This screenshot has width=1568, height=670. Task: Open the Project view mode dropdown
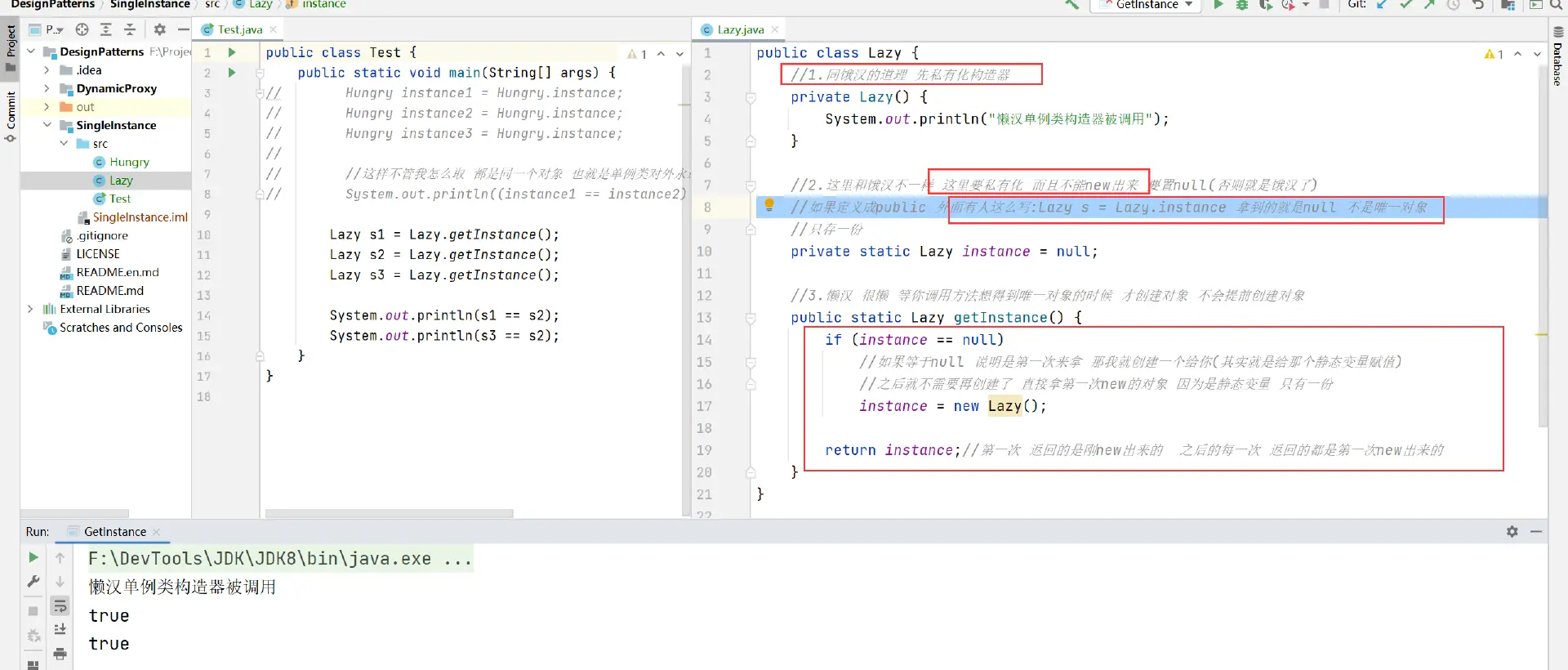click(x=47, y=29)
